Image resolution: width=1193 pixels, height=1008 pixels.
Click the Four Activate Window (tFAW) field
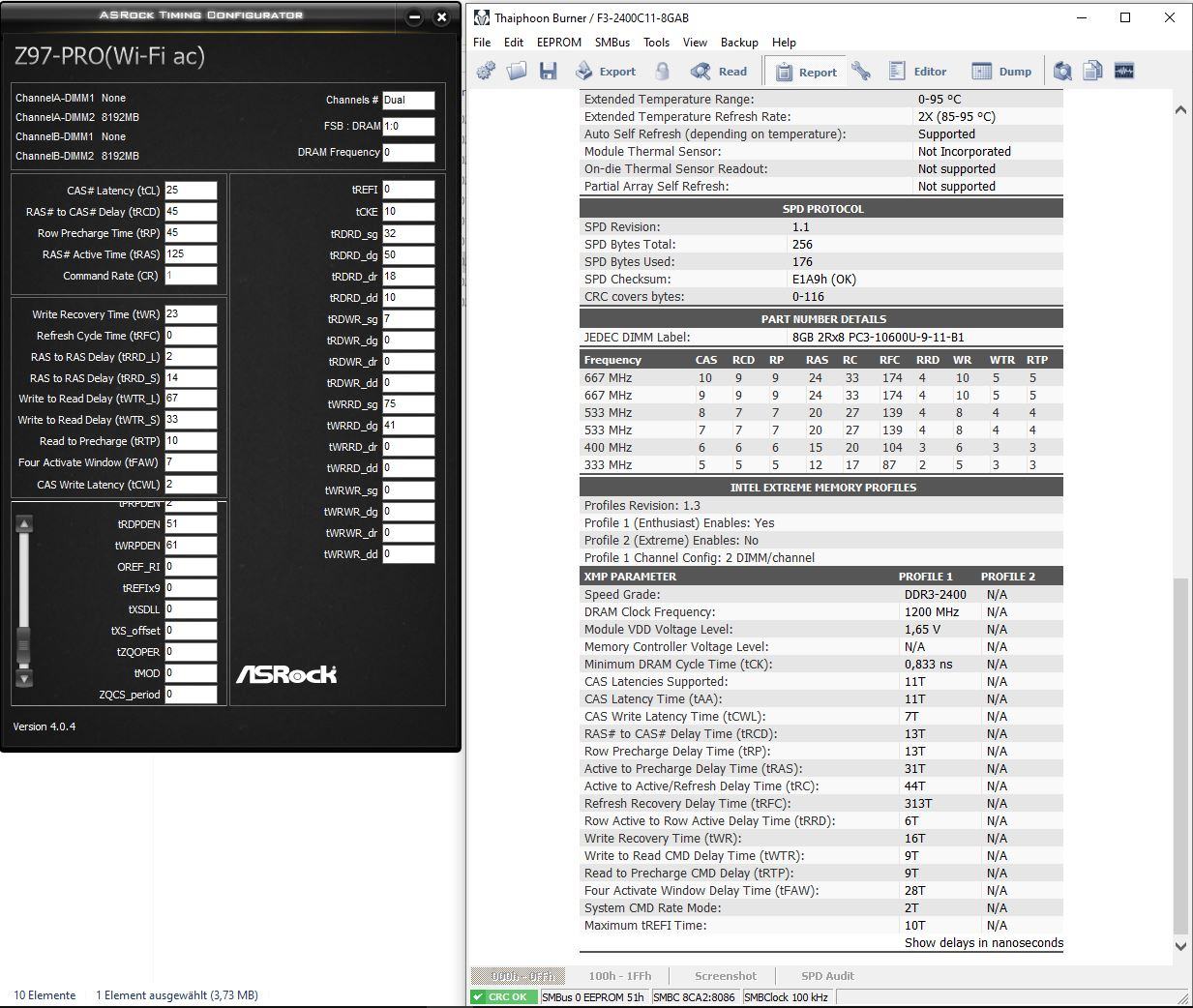[x=191, y=462]
